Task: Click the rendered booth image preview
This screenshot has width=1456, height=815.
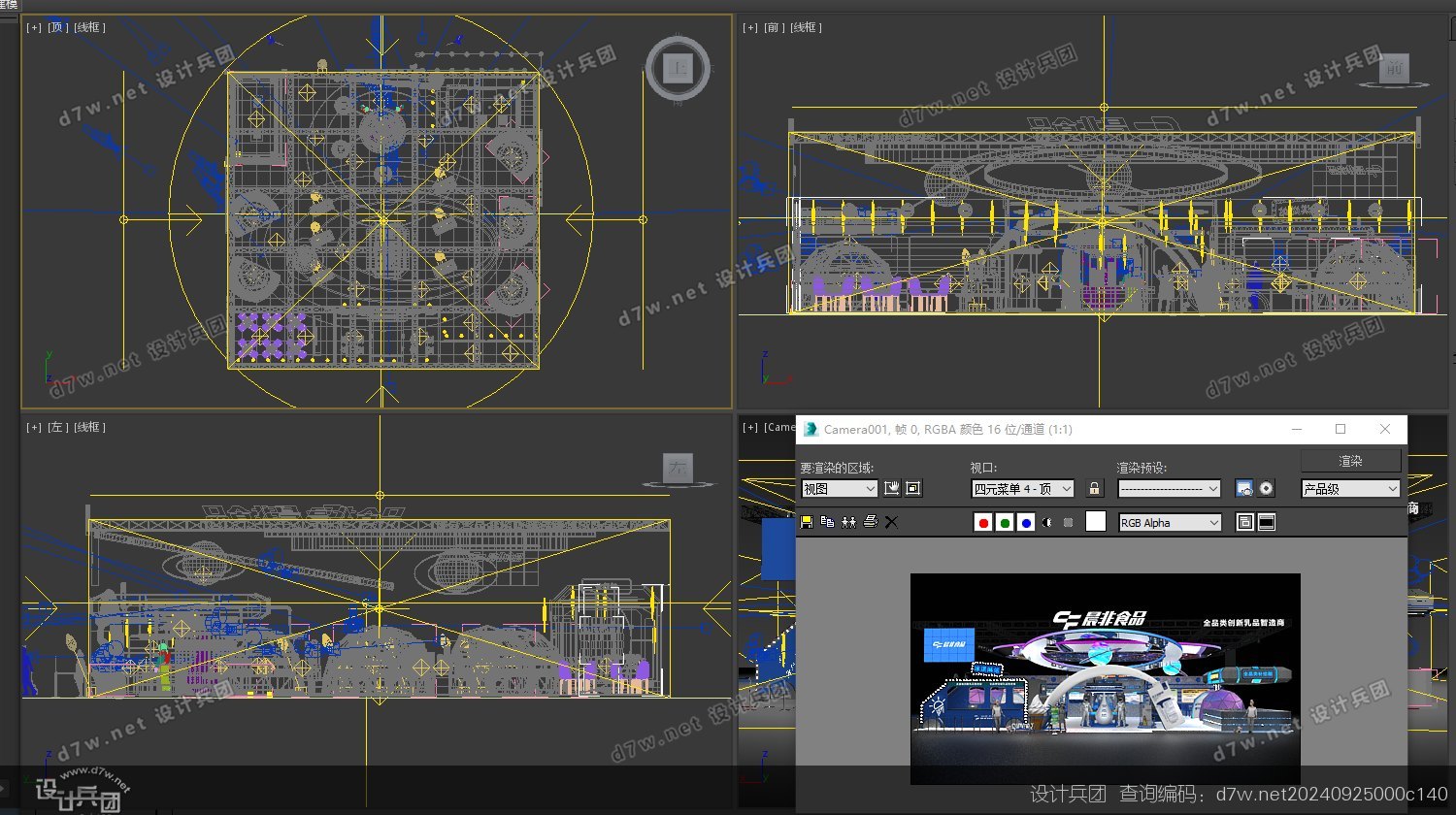Action: click(1105, 678)
